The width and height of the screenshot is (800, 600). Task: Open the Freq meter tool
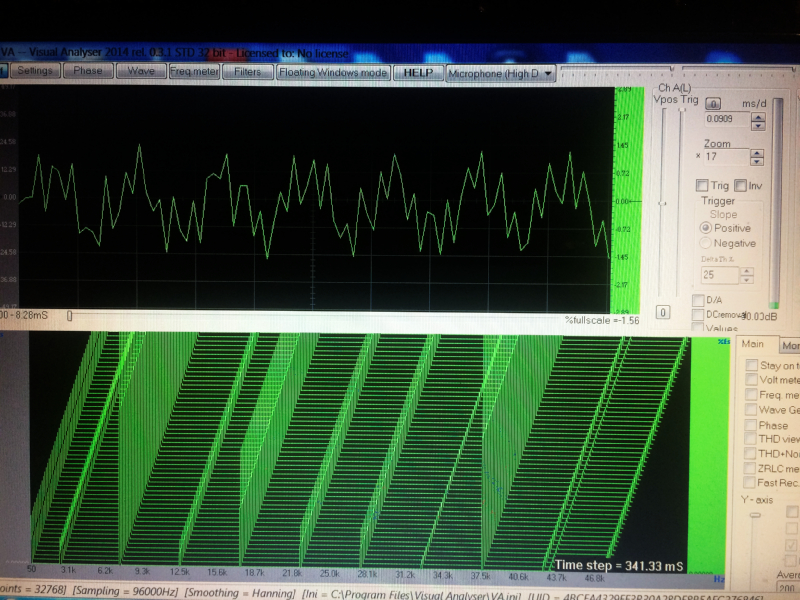(x=194, y=71)
